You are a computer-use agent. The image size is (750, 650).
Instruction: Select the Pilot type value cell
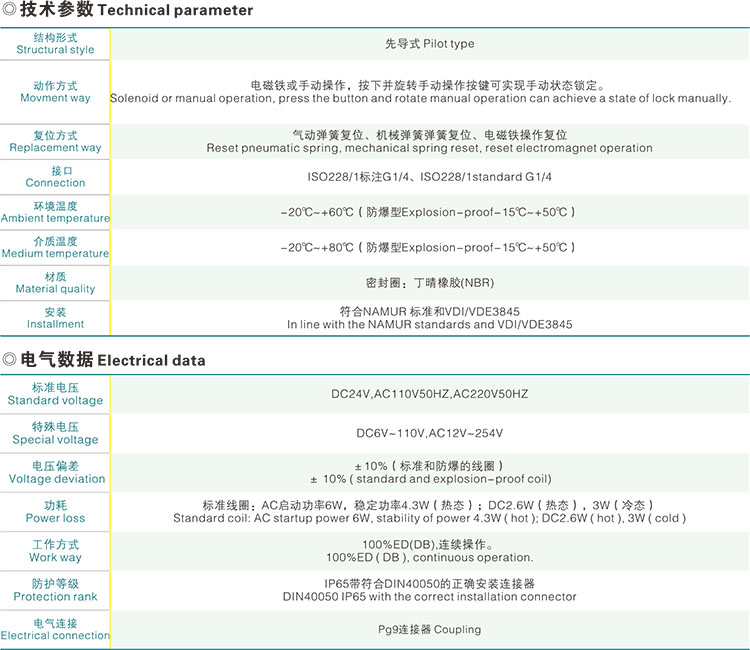(429, 44)
